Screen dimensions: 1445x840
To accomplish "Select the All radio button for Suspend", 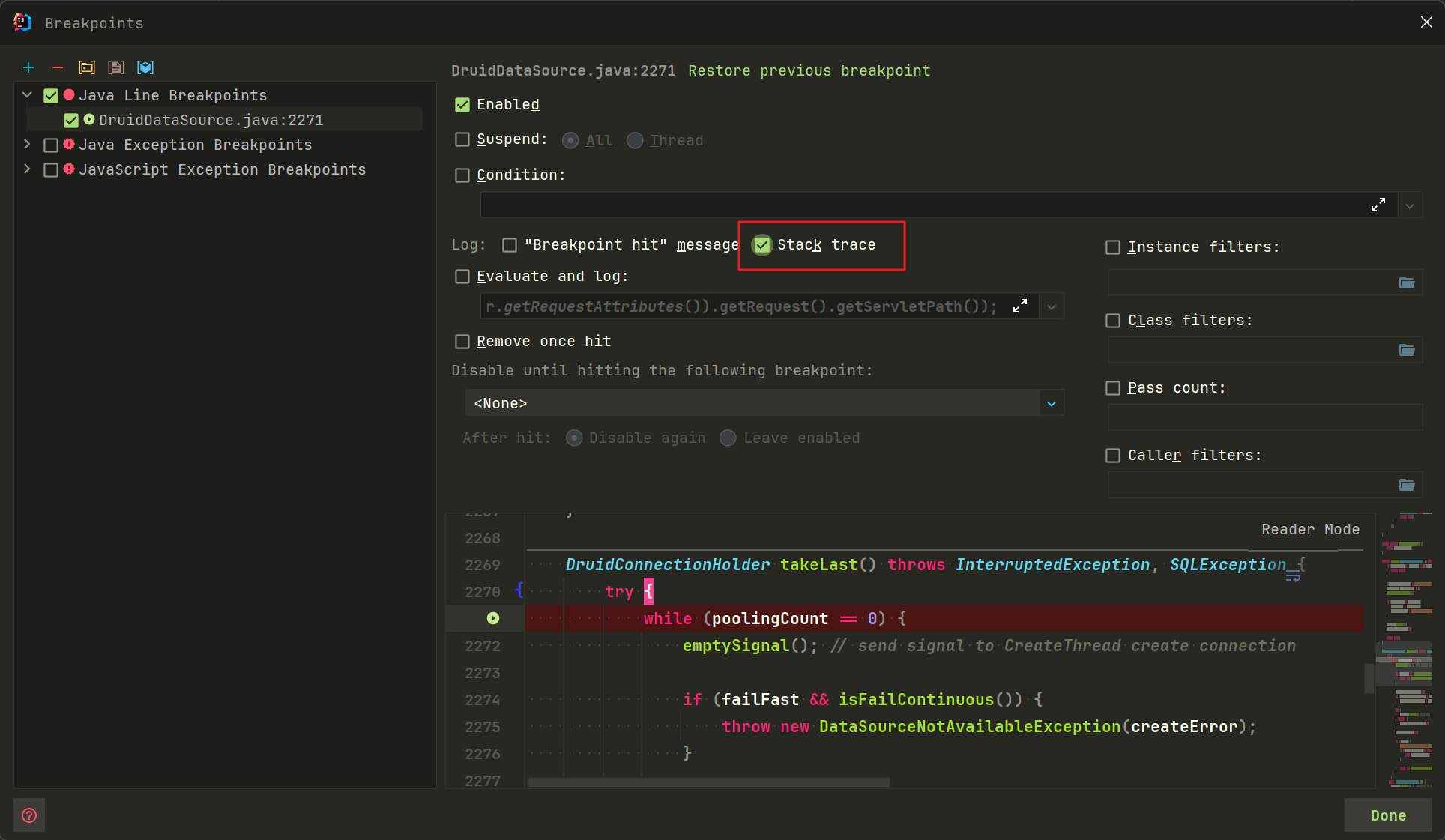I will pyautogui.click(x=570, y=140).
